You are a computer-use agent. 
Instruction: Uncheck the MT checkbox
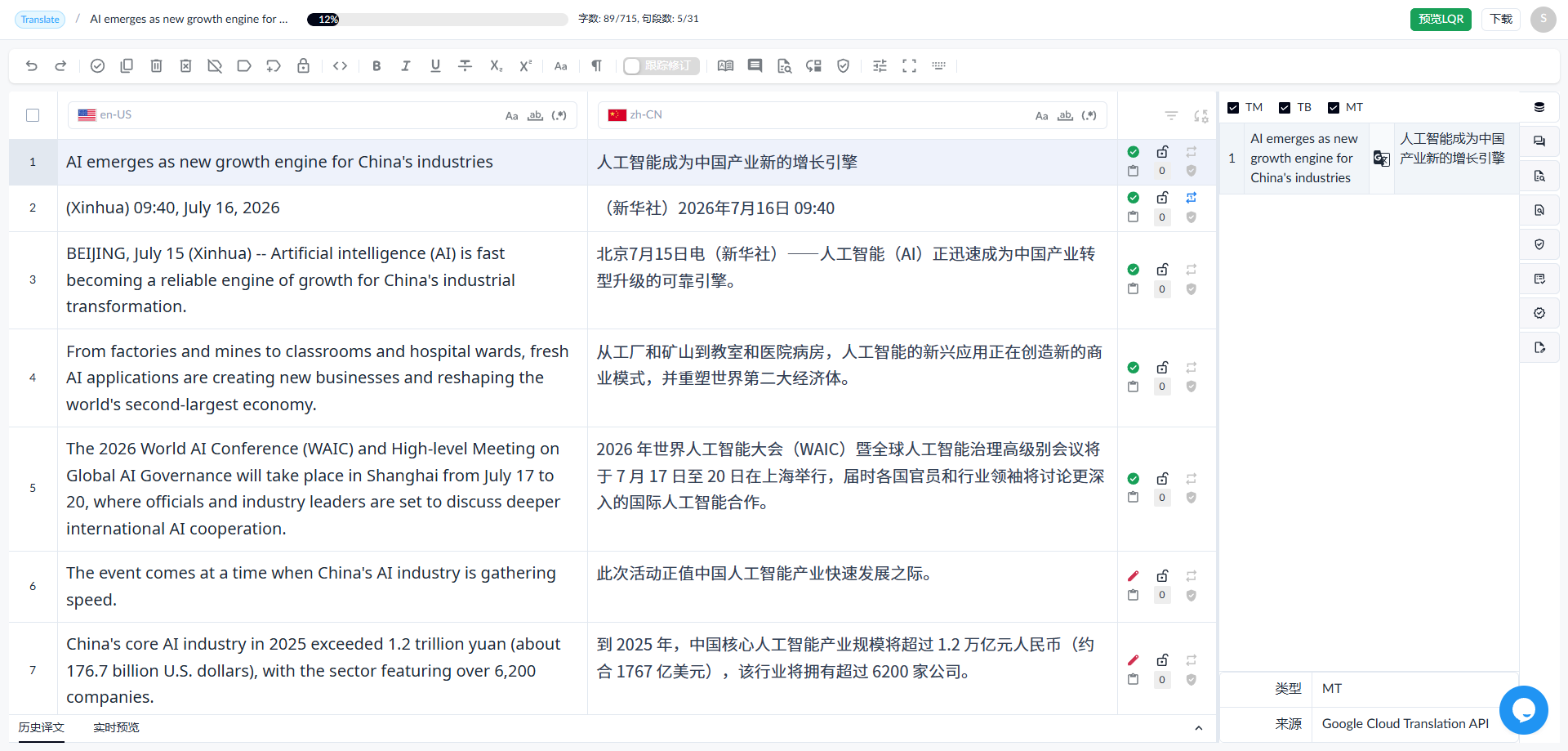coord(1334,108)
